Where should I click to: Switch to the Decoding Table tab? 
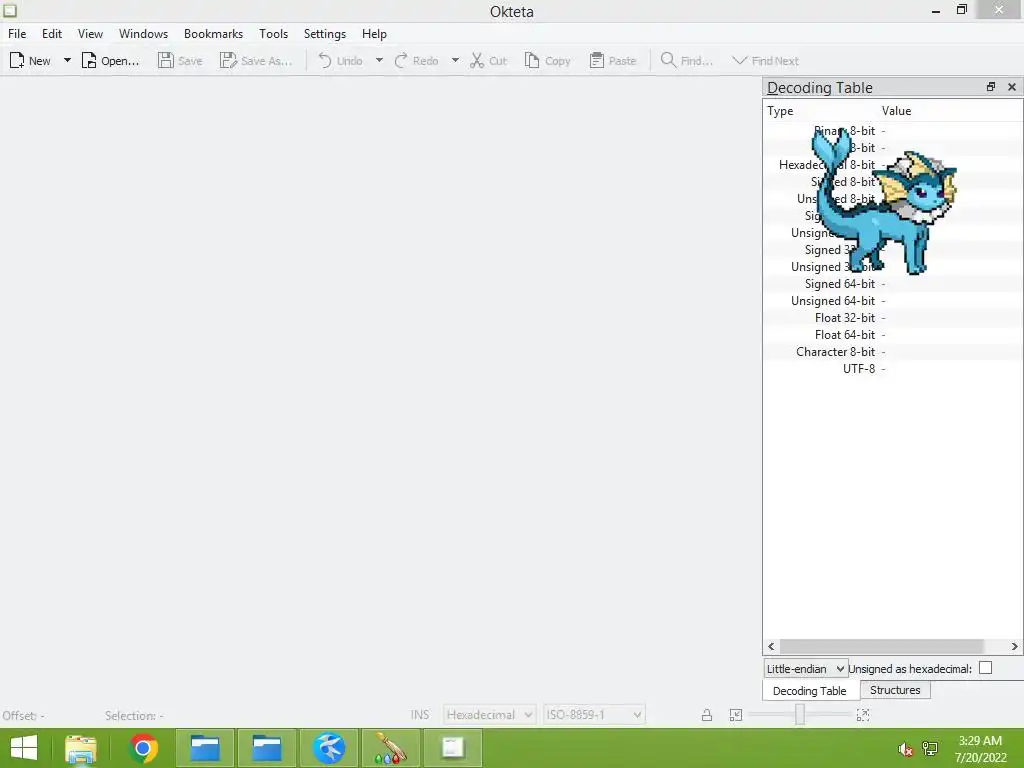[x=810, y=691]
